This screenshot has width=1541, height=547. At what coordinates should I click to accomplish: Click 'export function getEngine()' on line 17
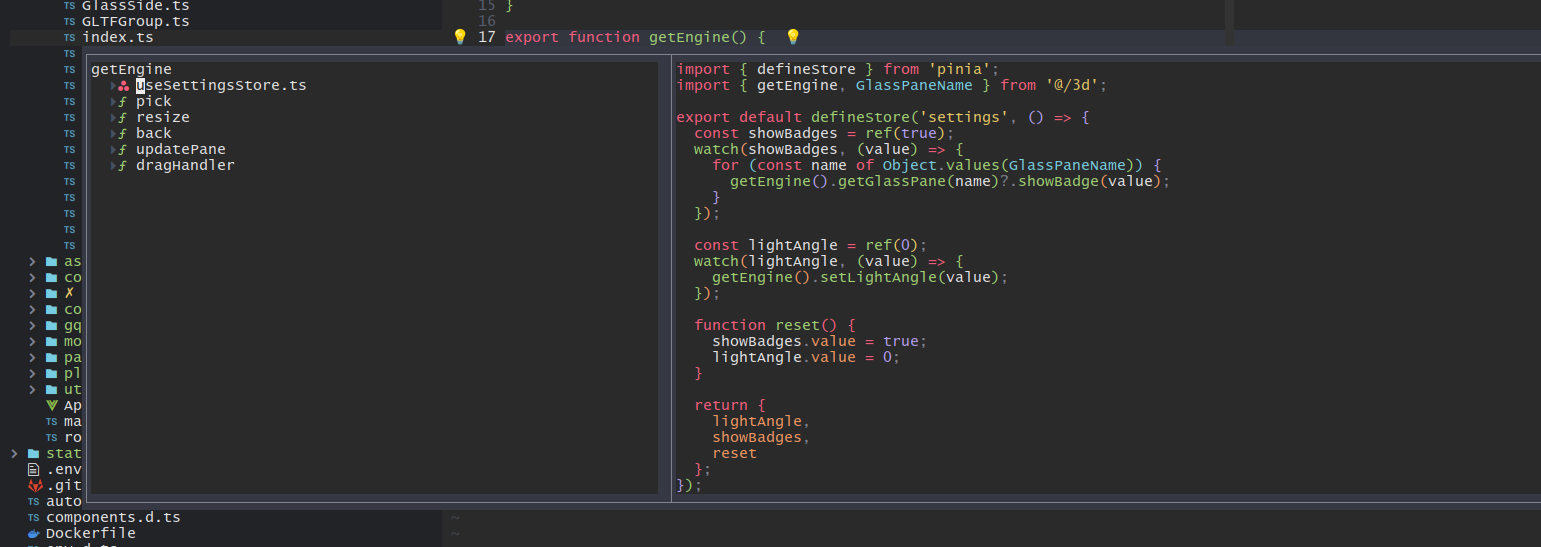pos(626,37)
